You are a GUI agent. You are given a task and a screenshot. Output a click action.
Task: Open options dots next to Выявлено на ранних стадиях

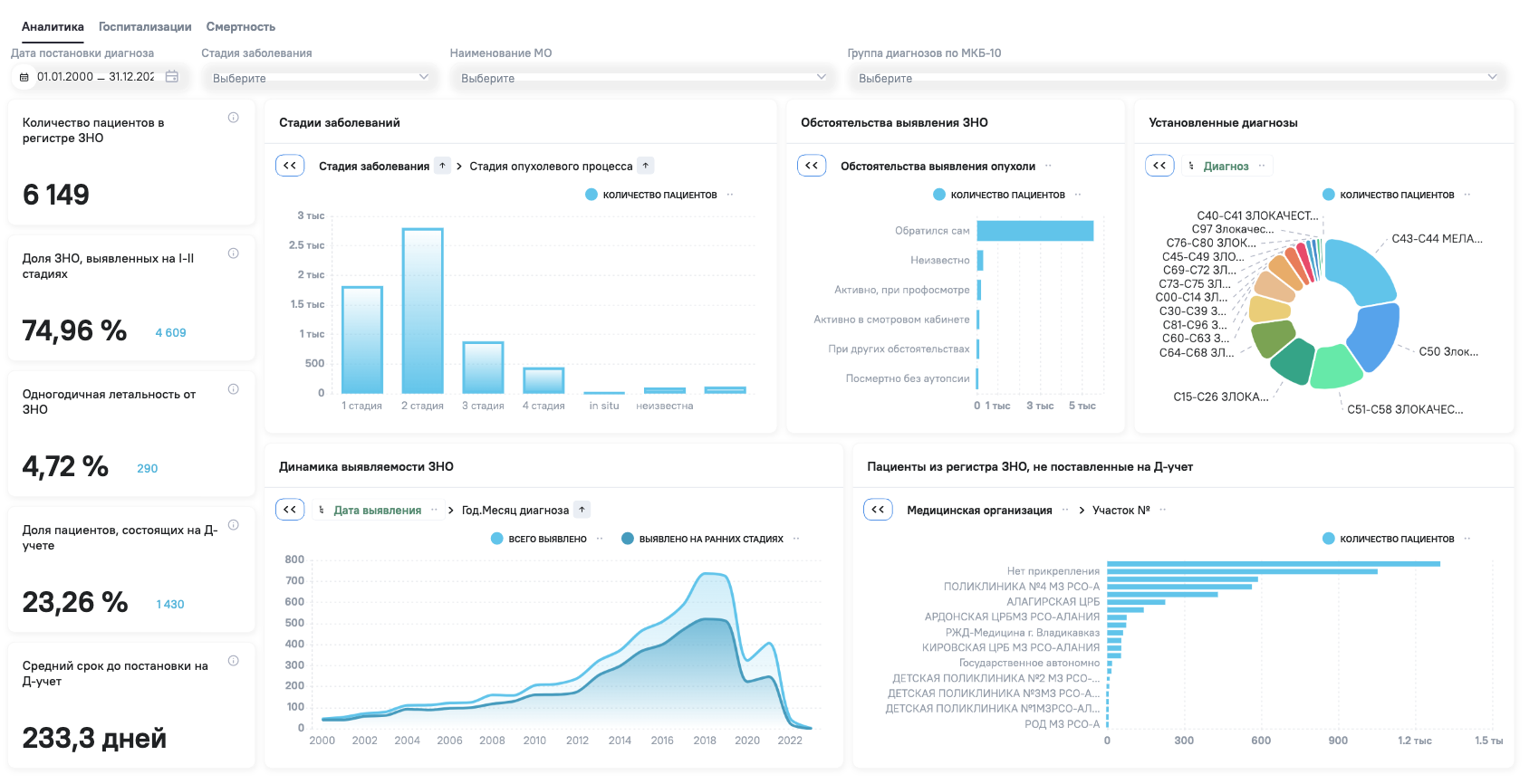pos(796,539)
